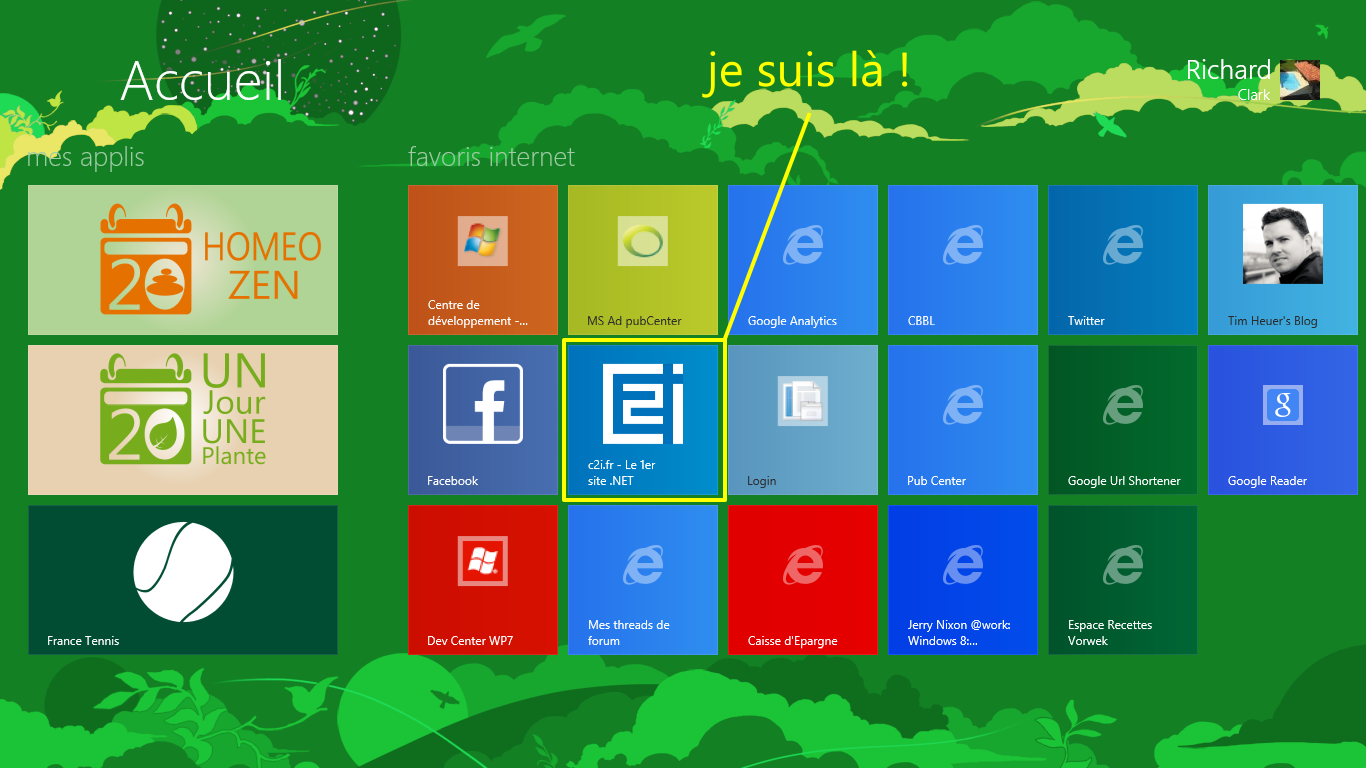1366x768 pixels.
Task: Click the 'favoris internet' group heading
Action: click(x=492, y=157)
